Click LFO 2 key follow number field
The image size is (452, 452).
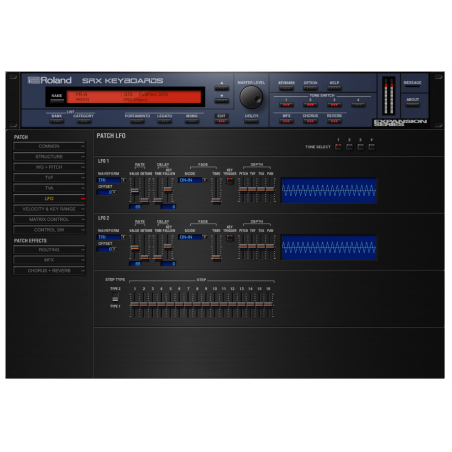pos(168,264)
